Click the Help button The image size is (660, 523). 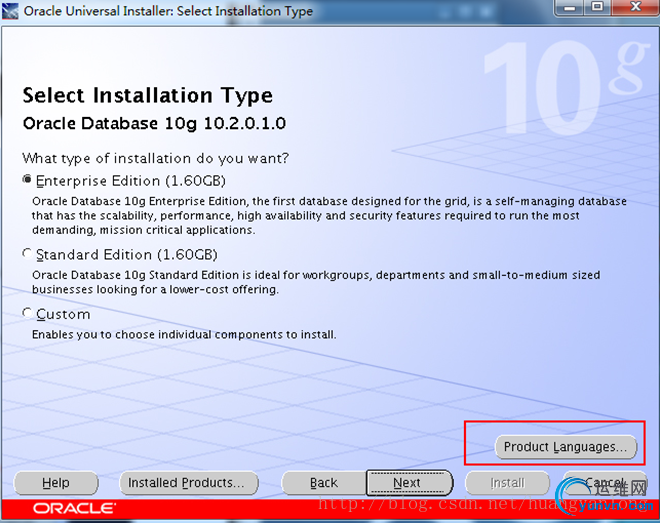pos(56,483)
